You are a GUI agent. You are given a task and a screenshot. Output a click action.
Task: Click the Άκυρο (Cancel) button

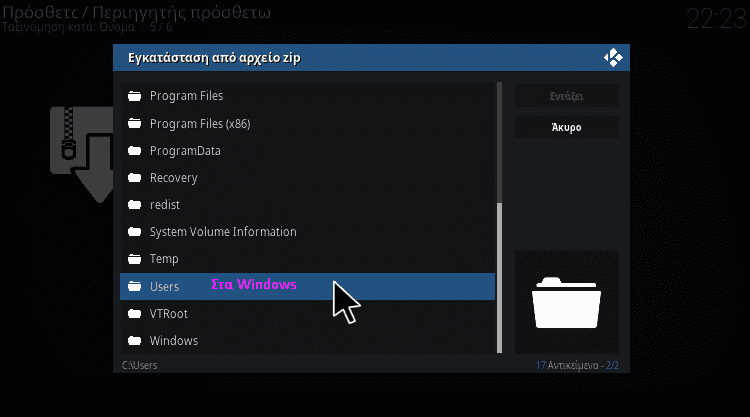[x=566, y=127]
